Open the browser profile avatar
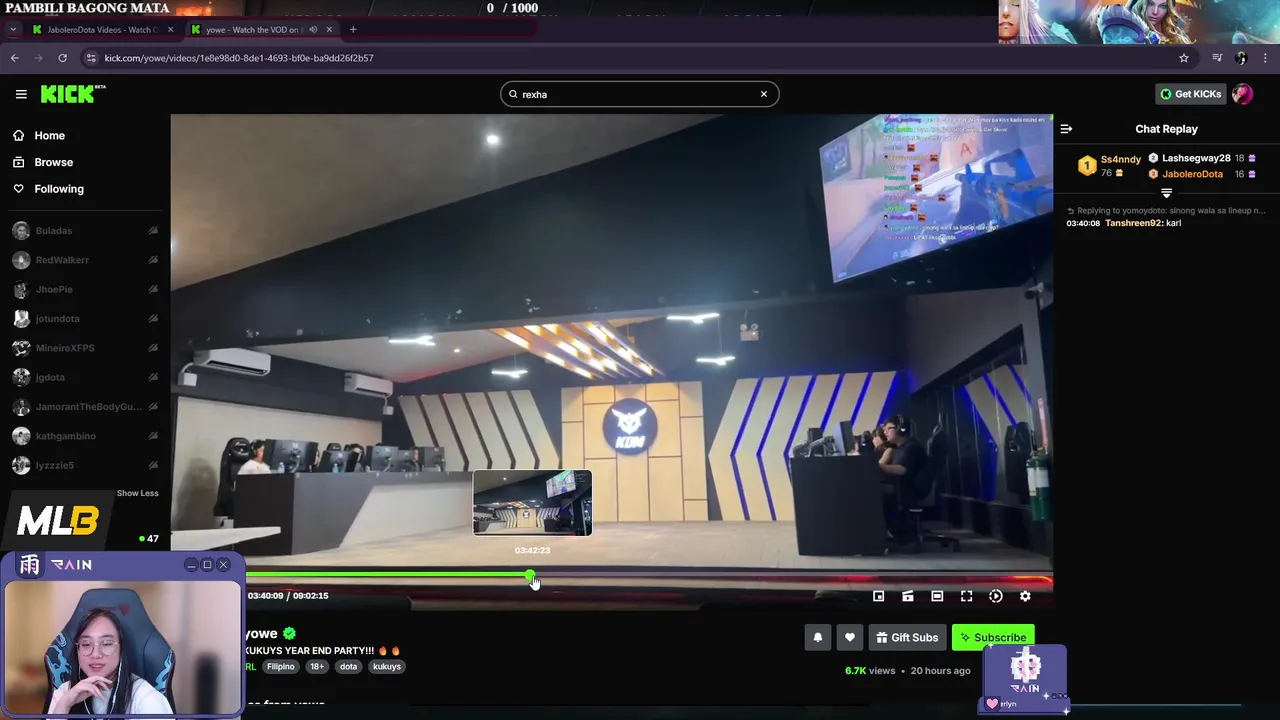1280x720 pixels. (1241, 58)
